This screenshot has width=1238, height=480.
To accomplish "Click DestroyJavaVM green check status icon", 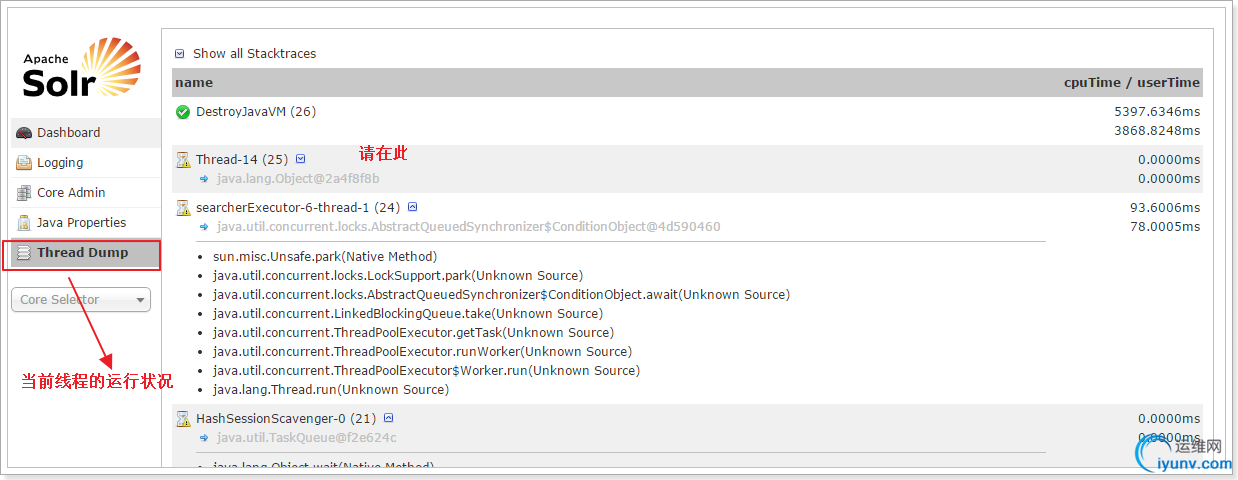I will point(183,112).
